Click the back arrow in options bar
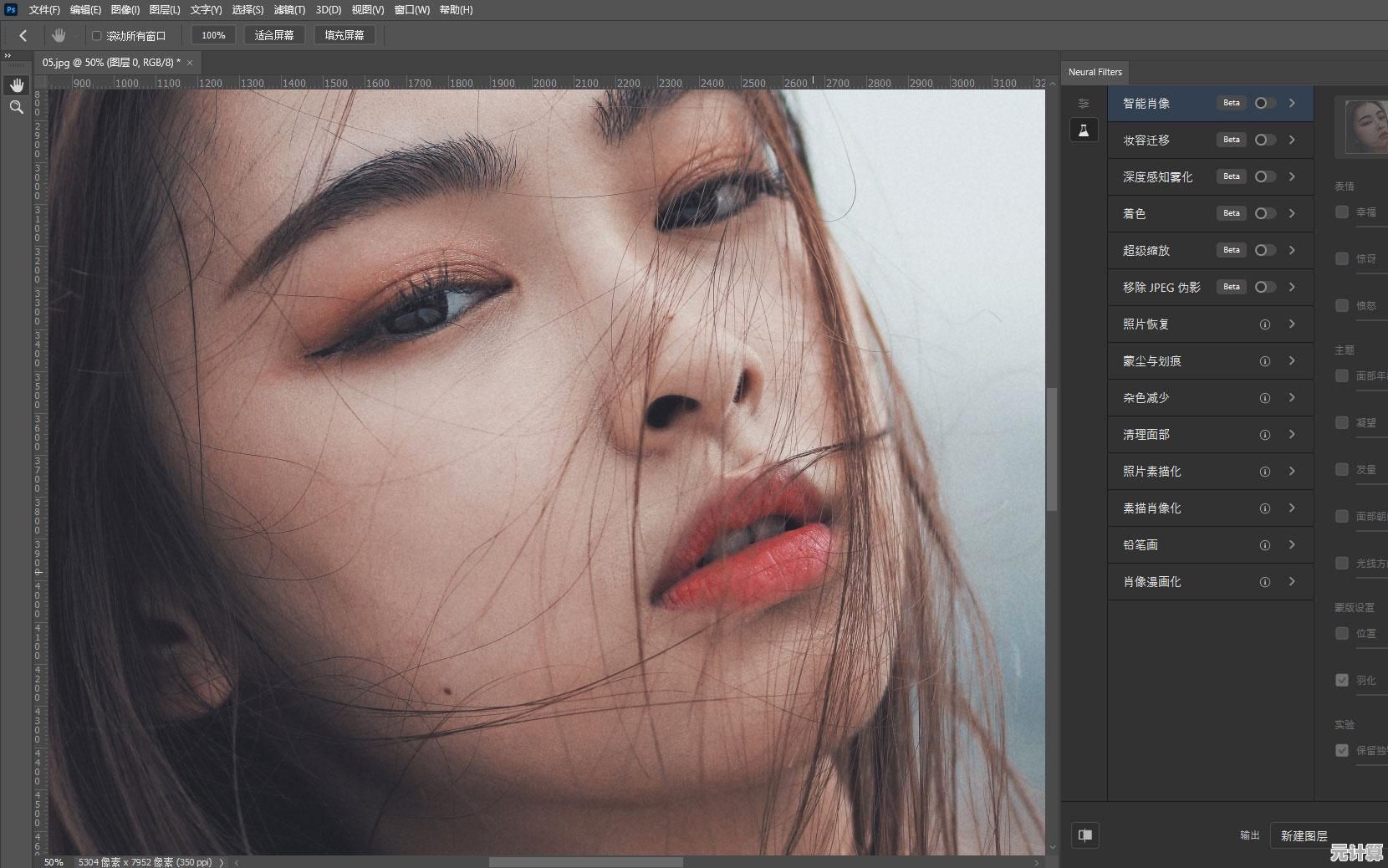Image resolution: width=1388 pixels, height=868 pixels. click(23, 35)
